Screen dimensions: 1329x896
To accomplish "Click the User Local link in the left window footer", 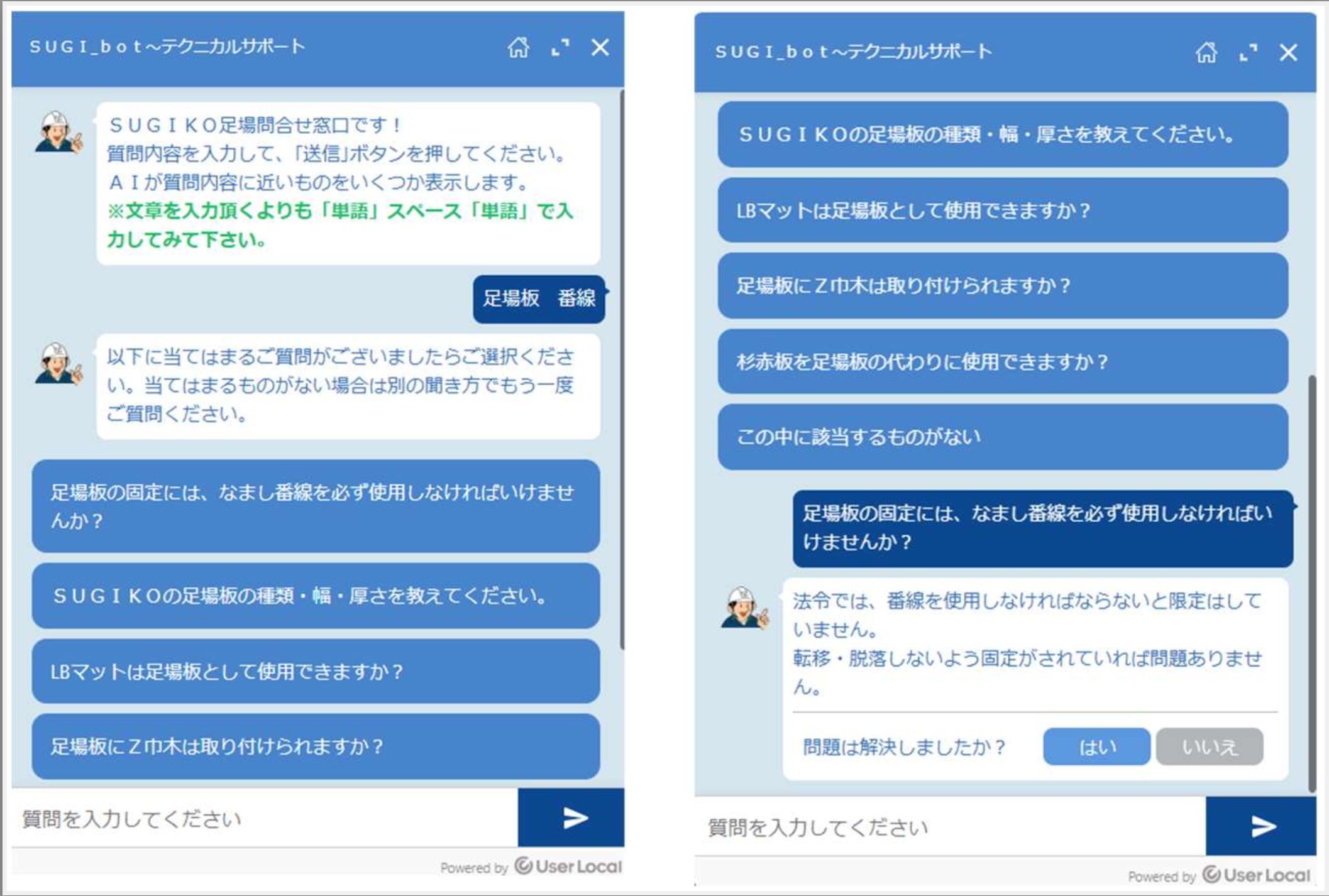I will point(568,866).
